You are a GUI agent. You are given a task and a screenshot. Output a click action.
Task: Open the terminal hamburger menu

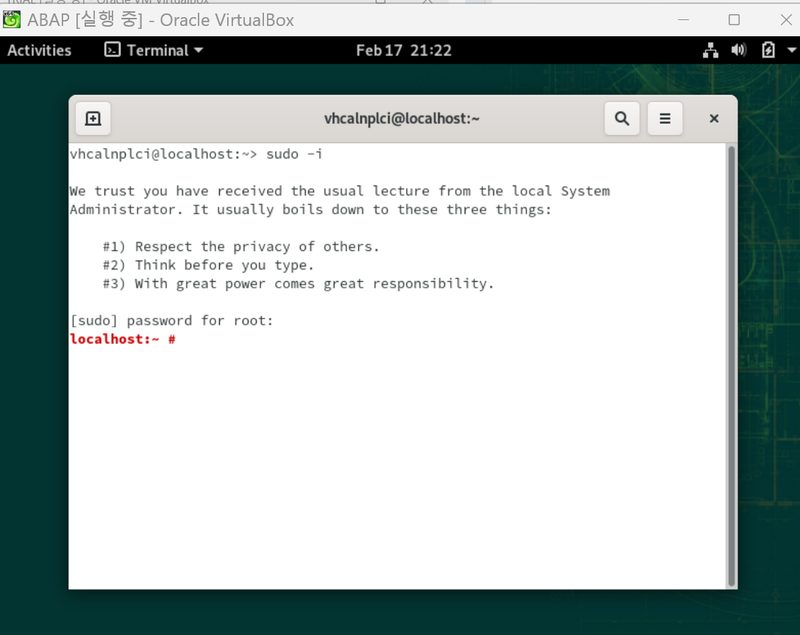(x=665, y=119)
